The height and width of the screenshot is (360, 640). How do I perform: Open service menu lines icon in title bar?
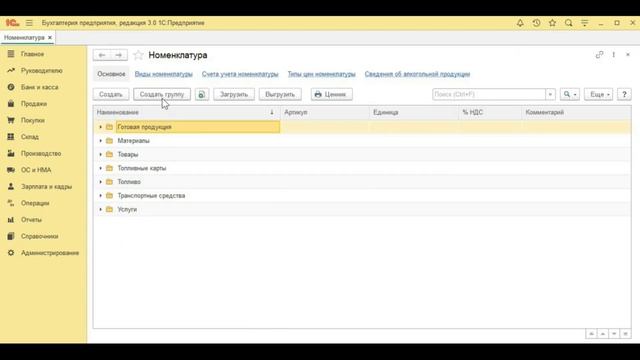coord(584,23)
